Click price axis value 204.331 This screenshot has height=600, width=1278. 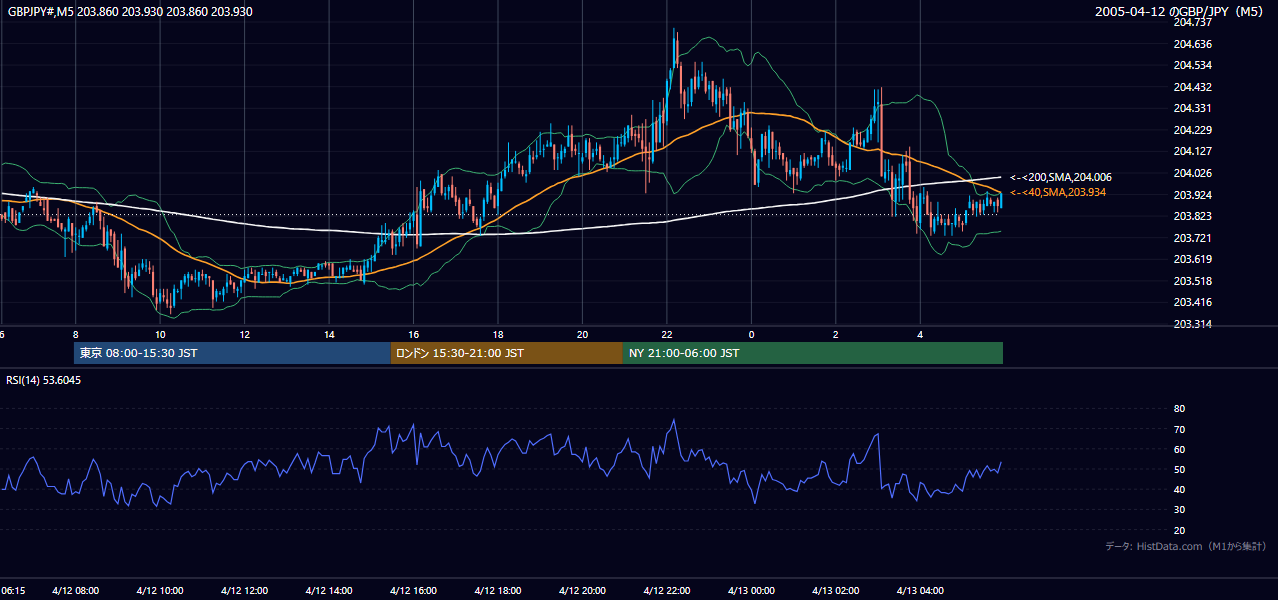(1192, 108)
